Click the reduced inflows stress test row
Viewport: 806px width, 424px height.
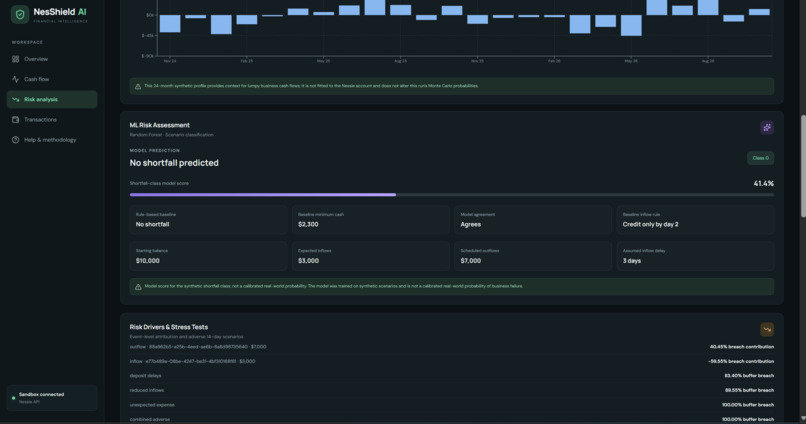[452, 390]
